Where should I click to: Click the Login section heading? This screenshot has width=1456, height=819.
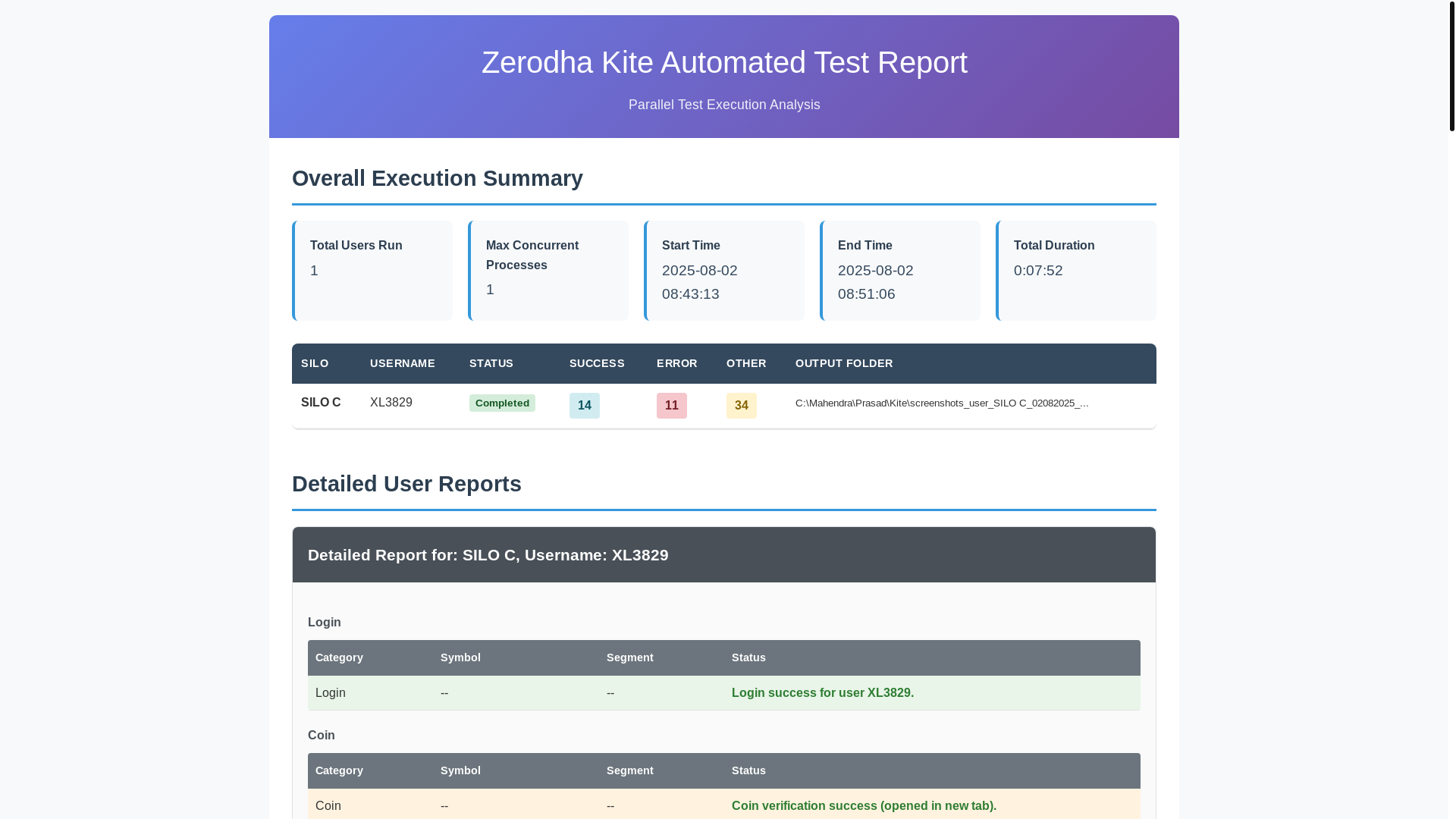tap(325, 623)
